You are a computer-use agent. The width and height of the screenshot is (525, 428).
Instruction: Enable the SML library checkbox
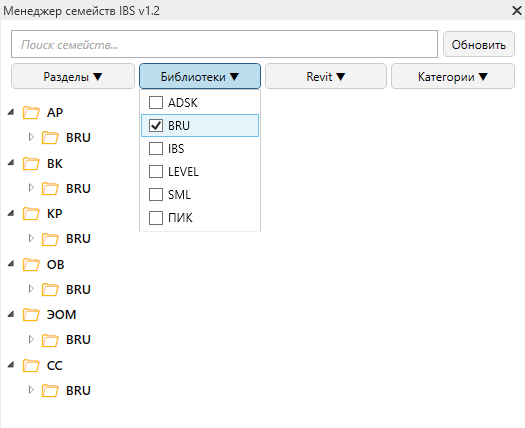coord(156,194)
